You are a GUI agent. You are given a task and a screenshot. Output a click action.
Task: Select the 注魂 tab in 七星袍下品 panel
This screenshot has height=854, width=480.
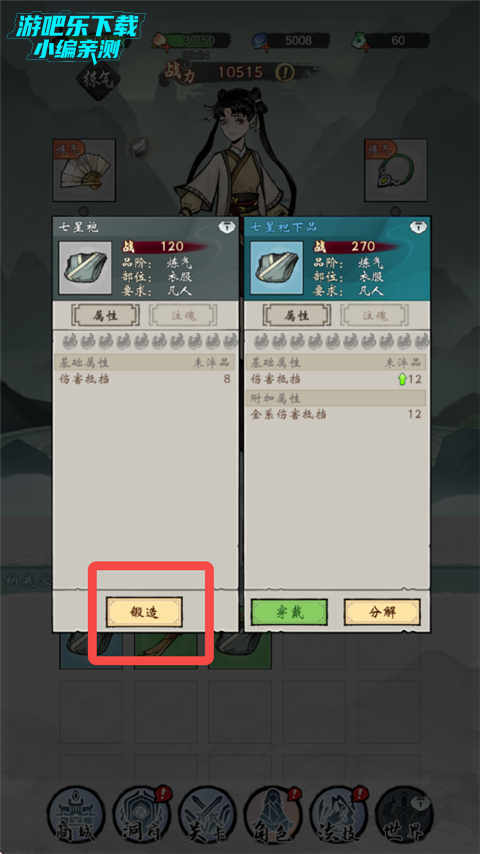tap(374, 315)
